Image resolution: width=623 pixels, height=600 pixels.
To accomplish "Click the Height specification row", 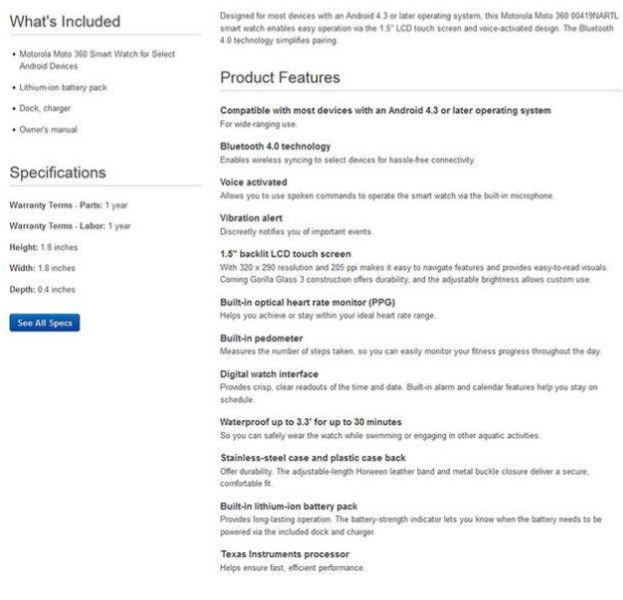I will coord(42,247).
